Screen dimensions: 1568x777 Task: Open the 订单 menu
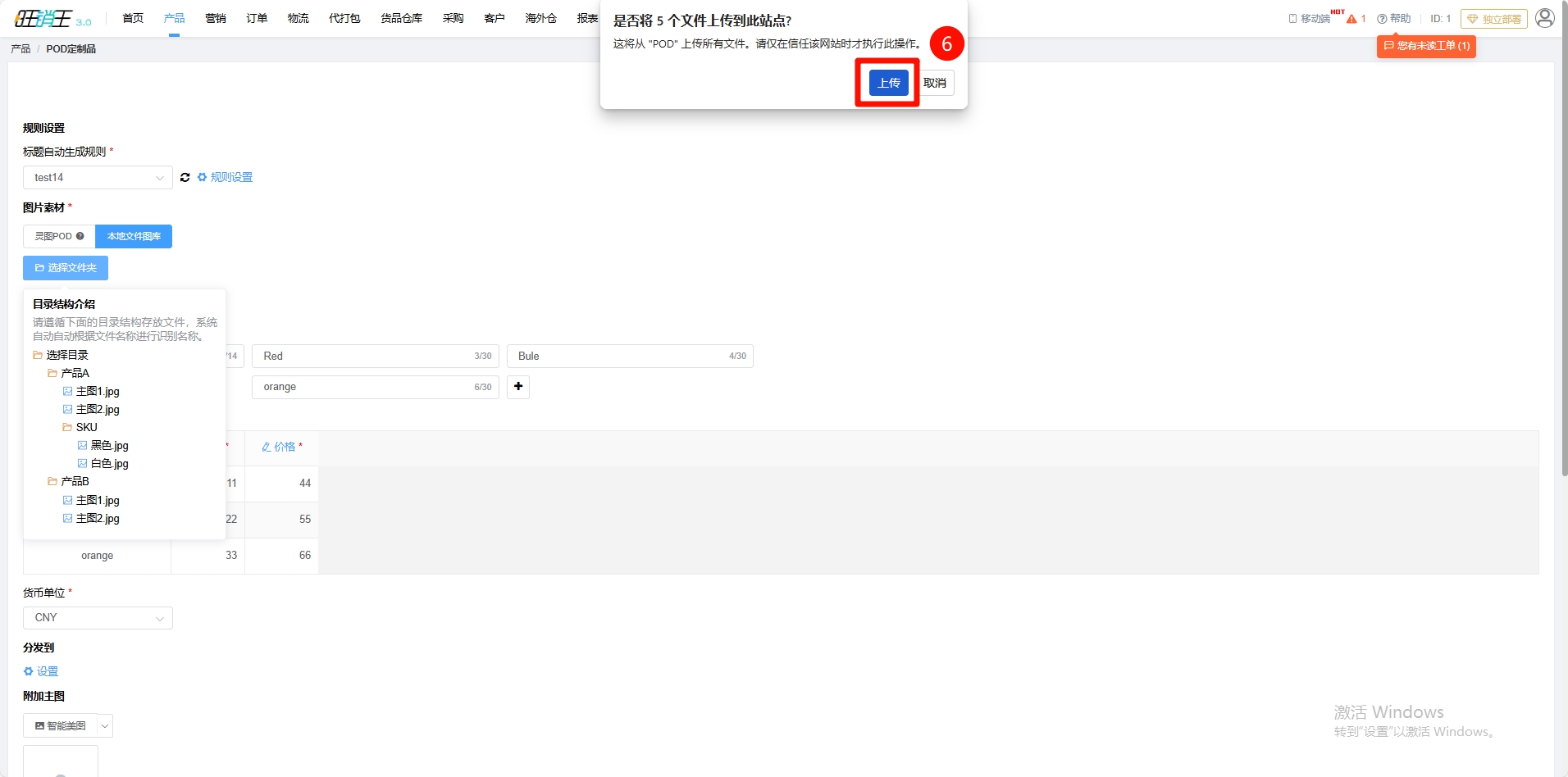click(257, 18)
